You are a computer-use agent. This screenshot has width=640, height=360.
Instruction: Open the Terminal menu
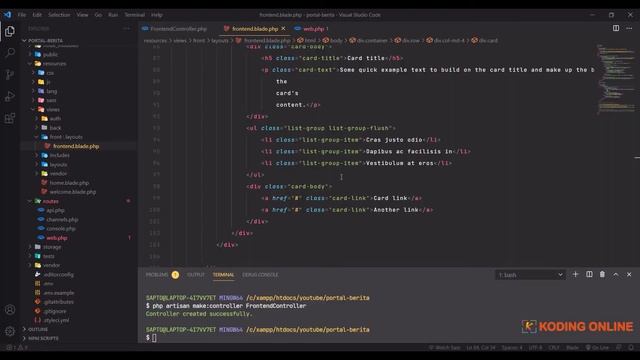pyautogui.click(x=134, y=15)
